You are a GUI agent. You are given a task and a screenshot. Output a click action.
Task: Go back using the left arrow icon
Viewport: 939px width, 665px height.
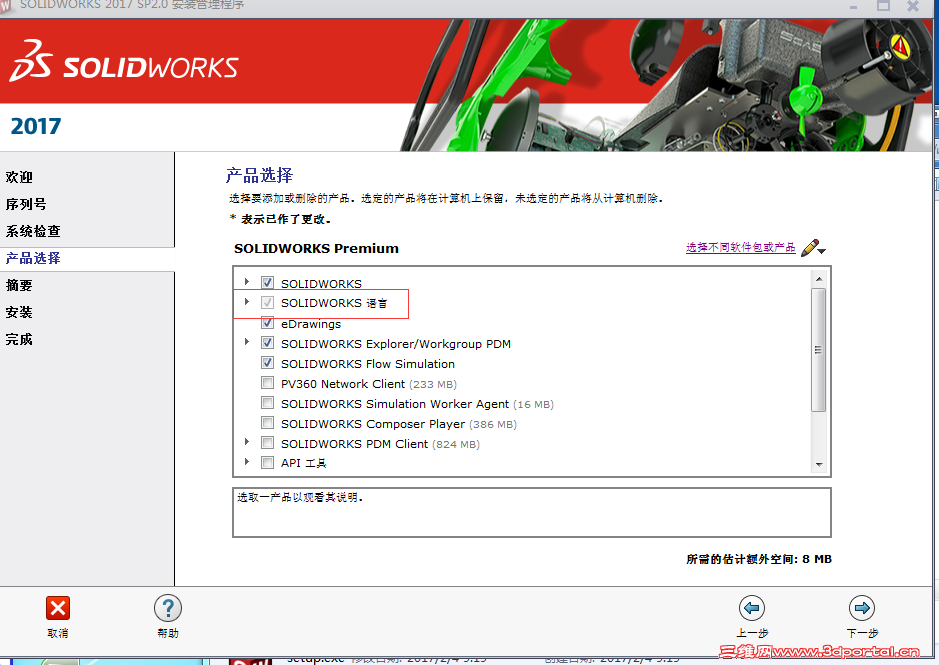[x=752, y=608]
